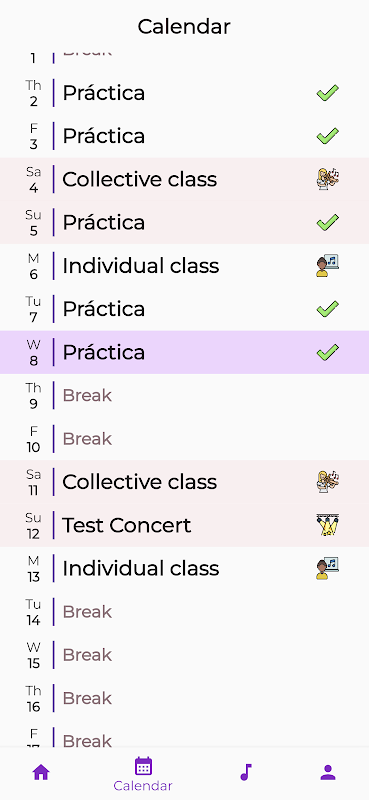Open the music note tab
Viewport: 369px width, 800px height.
pos(246,772)
